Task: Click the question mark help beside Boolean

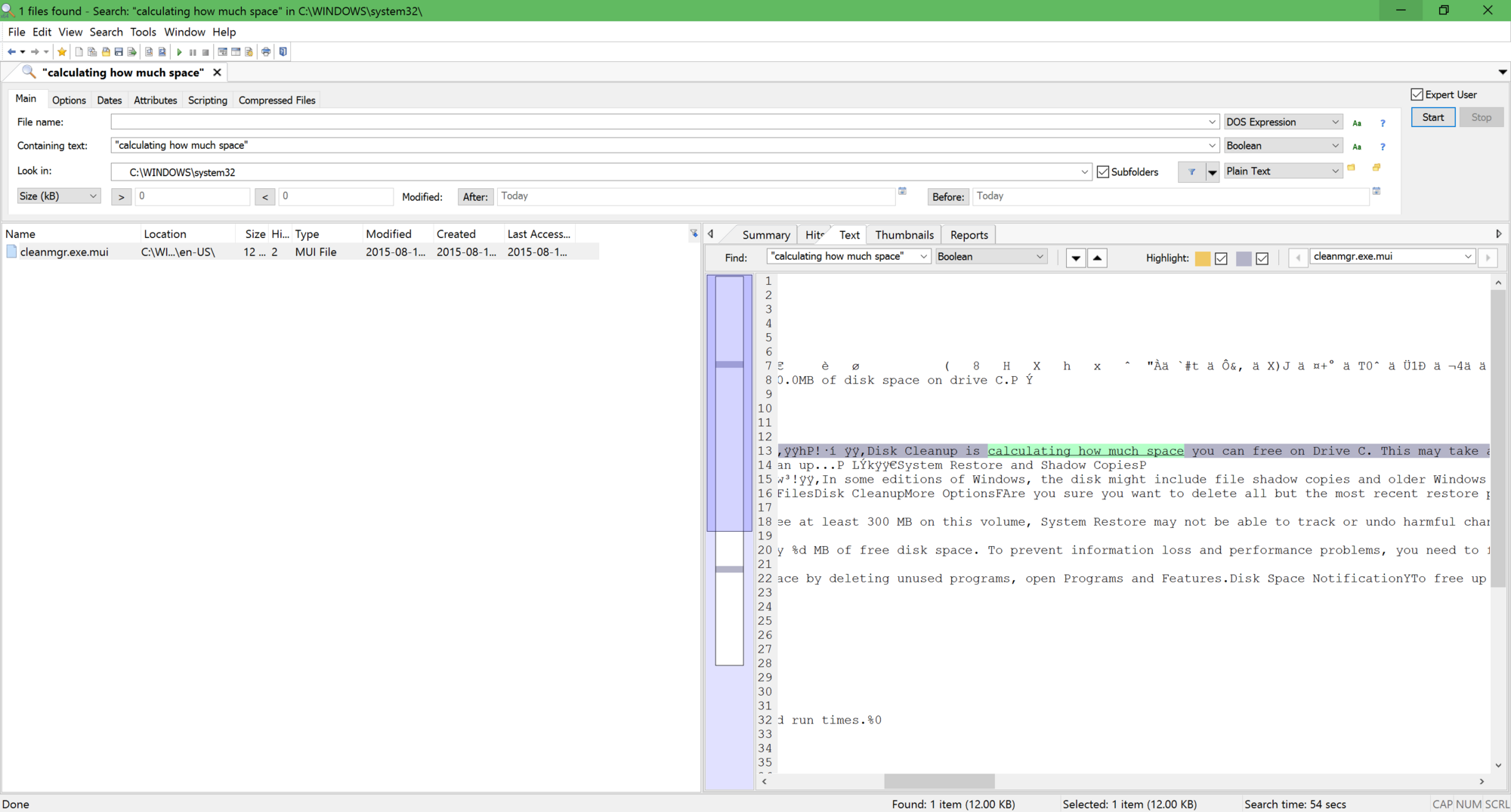Action: [1383, 147]
